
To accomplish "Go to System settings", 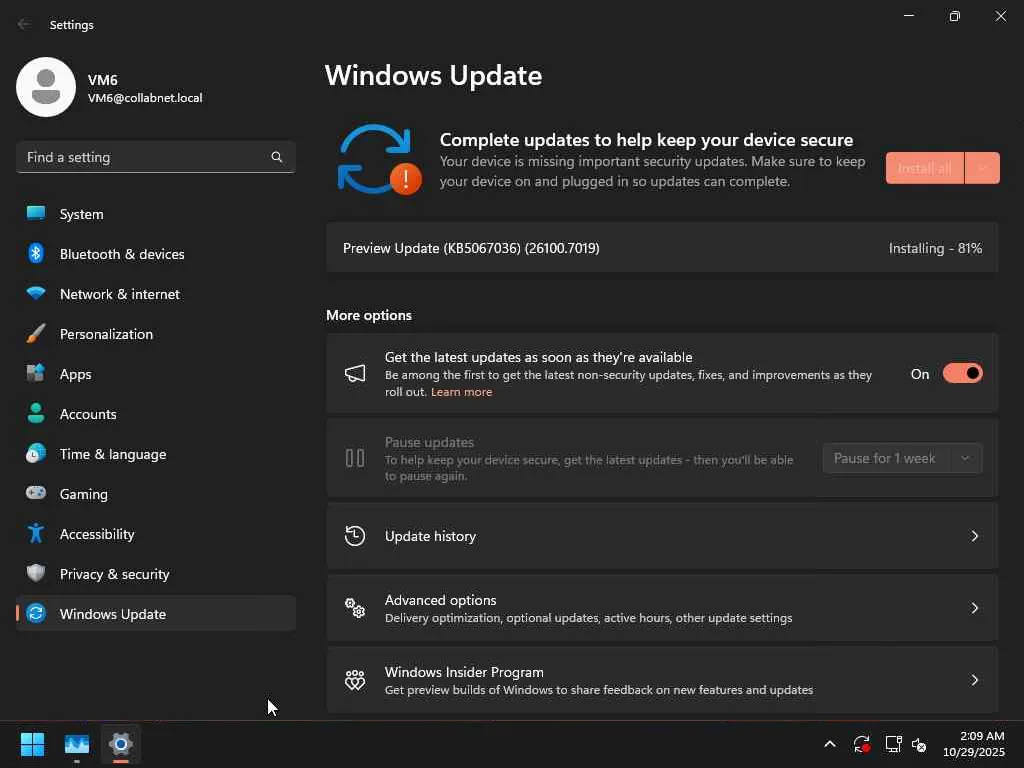I will point(156,214).
